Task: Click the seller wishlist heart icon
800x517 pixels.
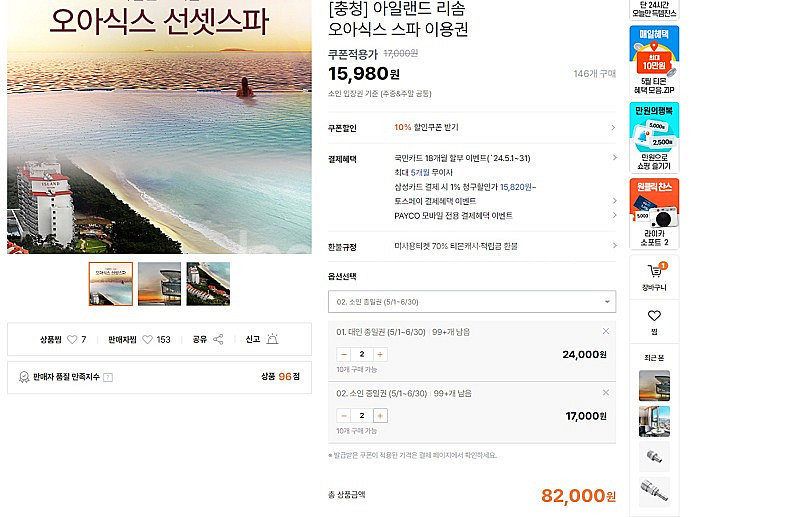Action: [147, 339]
